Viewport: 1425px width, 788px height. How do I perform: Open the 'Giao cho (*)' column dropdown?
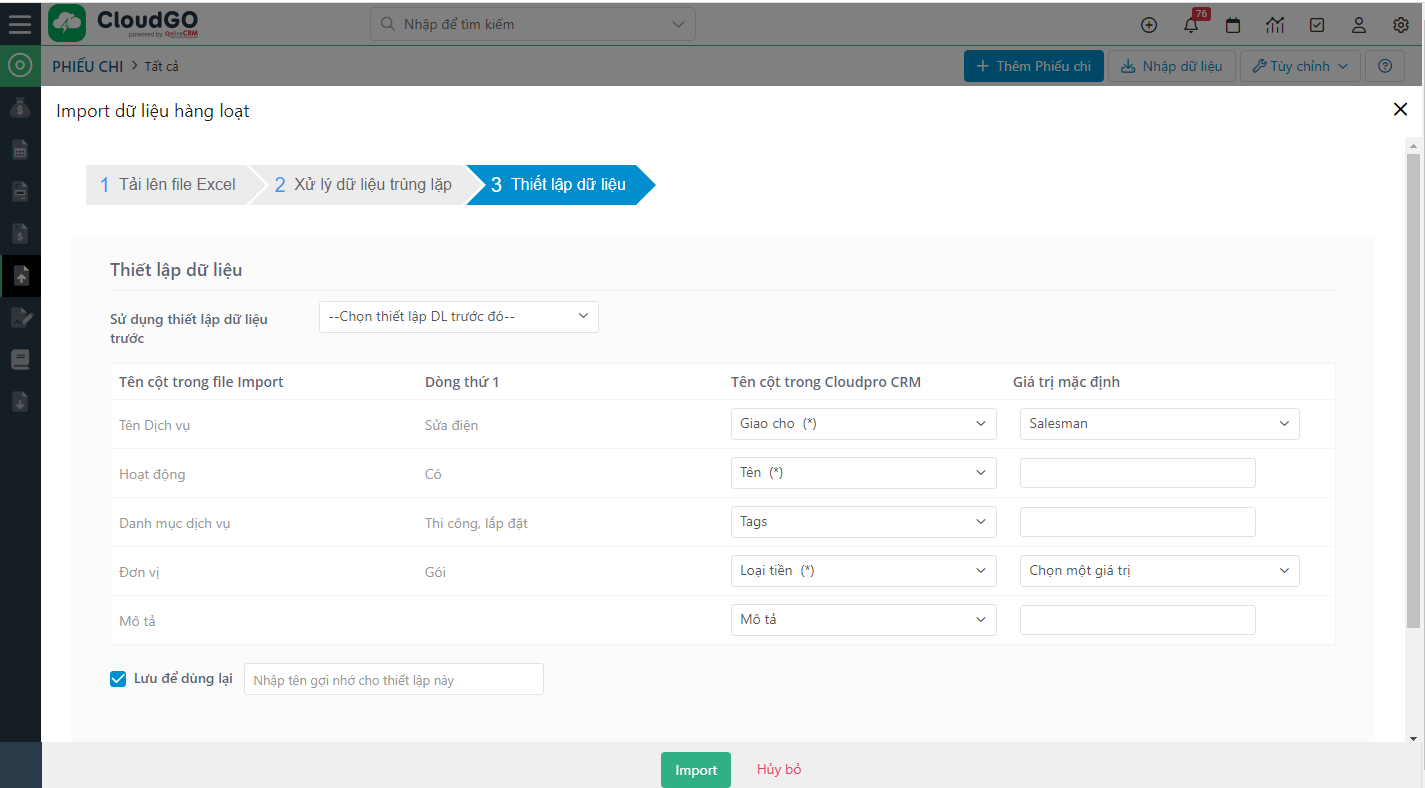click(863, 424)
